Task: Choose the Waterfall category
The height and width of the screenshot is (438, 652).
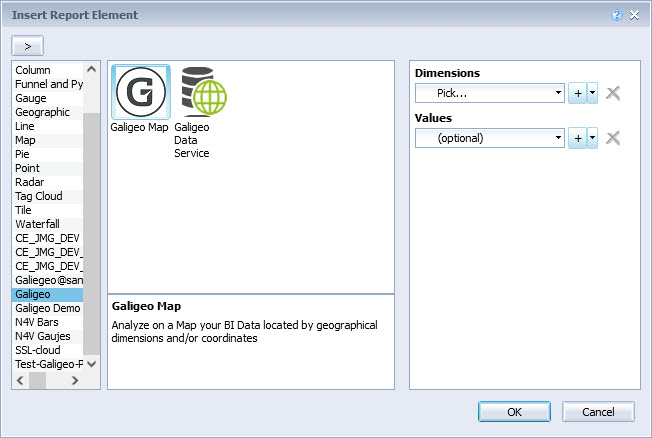Action: point(48,224)
